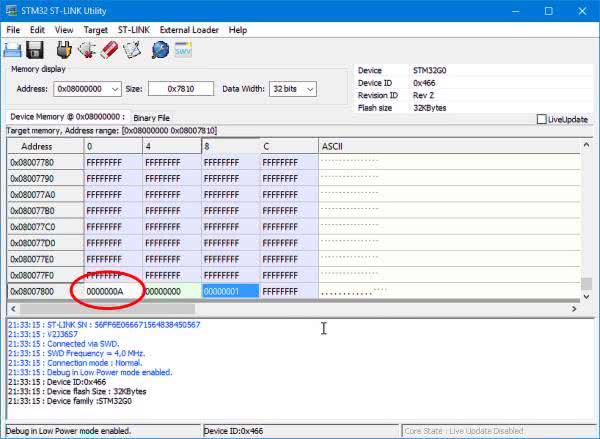Image resolution: width=600 pixels, height=439 pixels.
Task: Click the Disconnect from target icon
Action: [x=85, y=49]
